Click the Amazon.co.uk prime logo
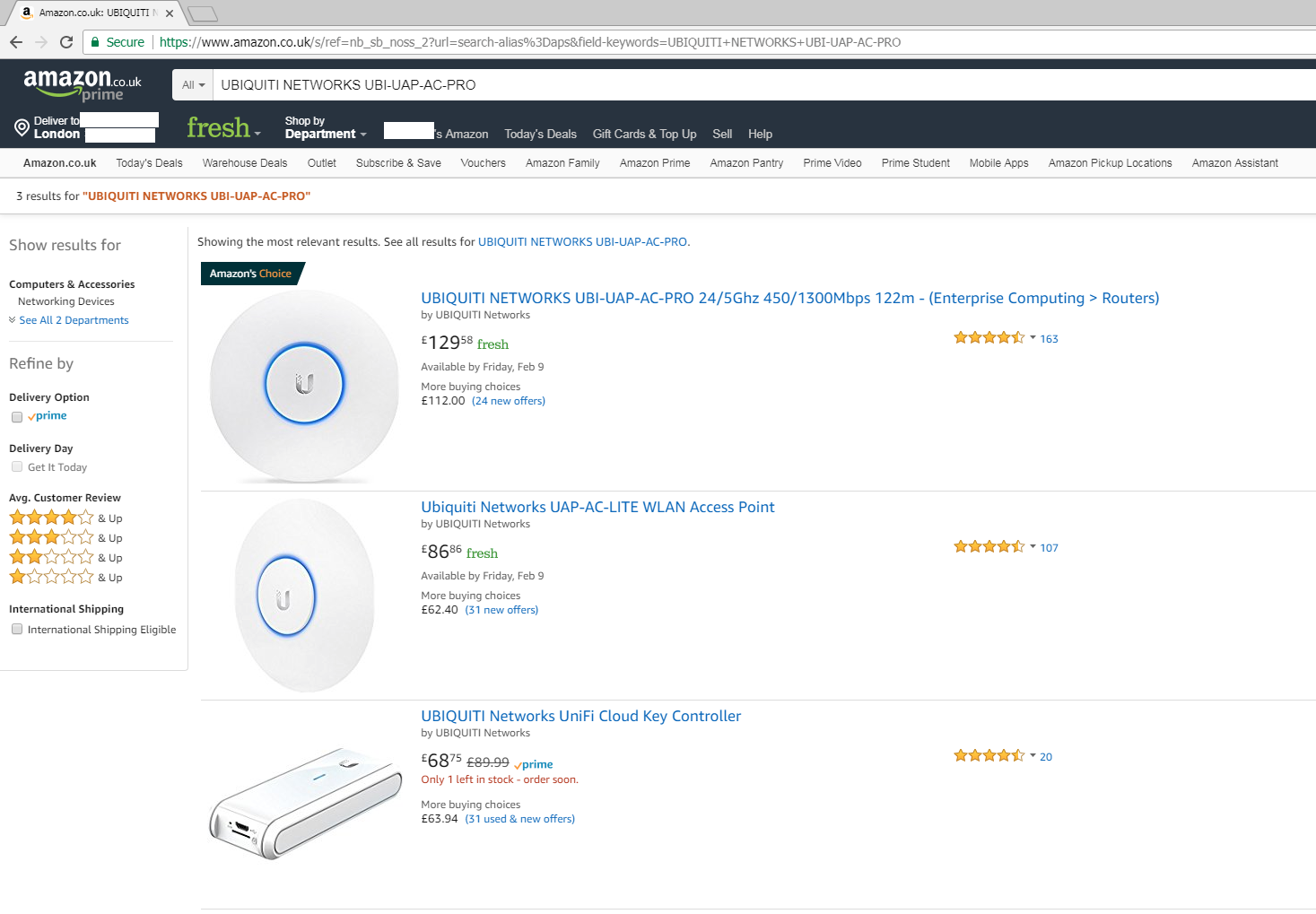This screenshot has height=914, width=1316. click(x=83, y=84)
